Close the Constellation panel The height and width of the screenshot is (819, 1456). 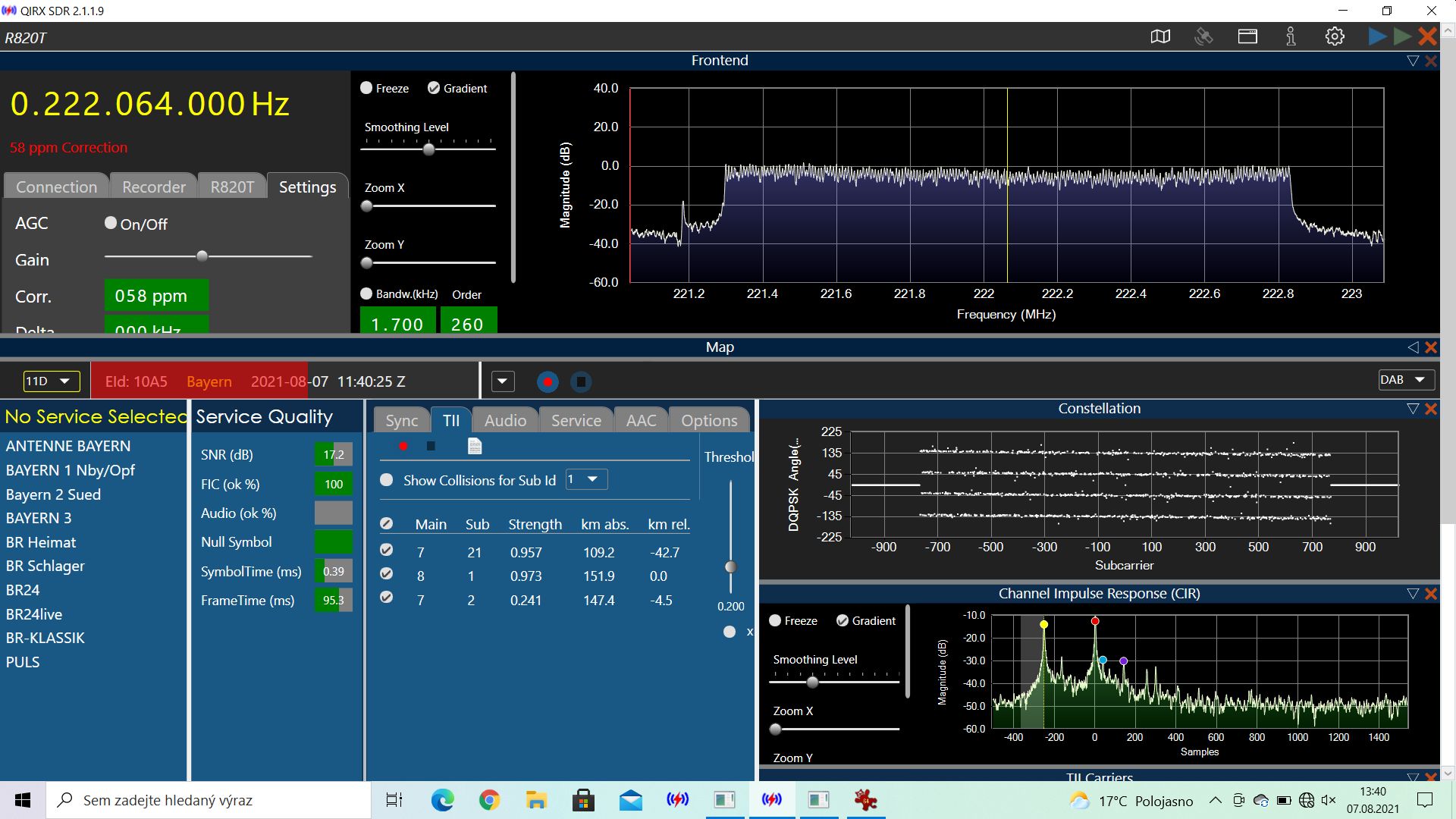pos(1431,409)
